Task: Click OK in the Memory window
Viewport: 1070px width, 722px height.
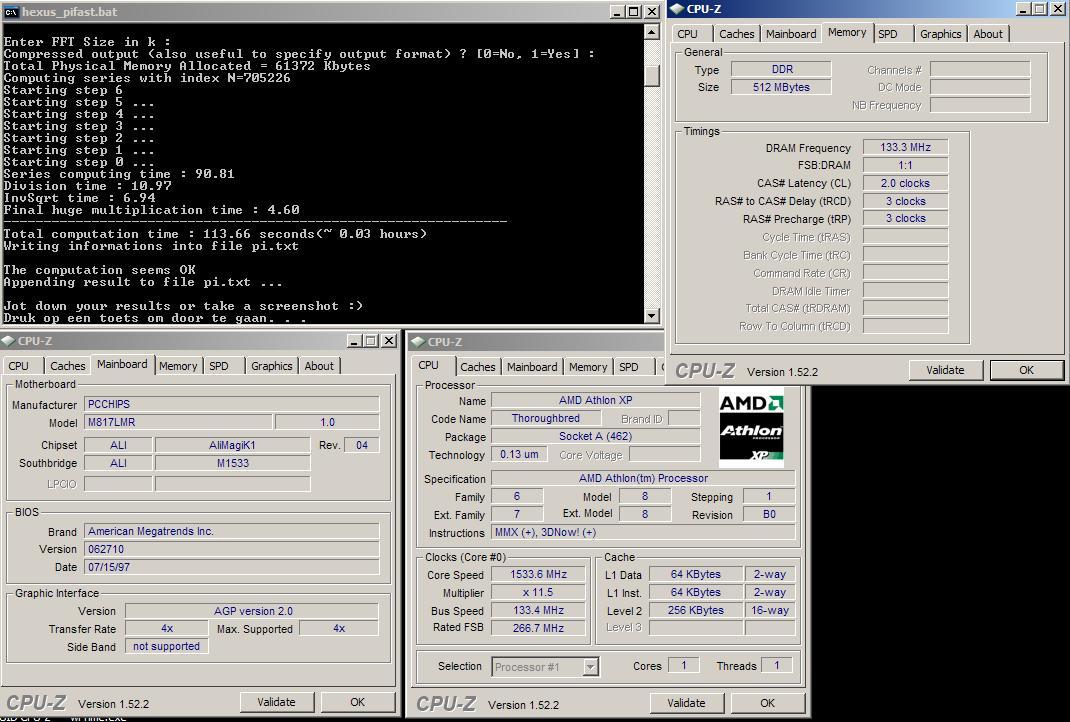Action: point(1026,370)
